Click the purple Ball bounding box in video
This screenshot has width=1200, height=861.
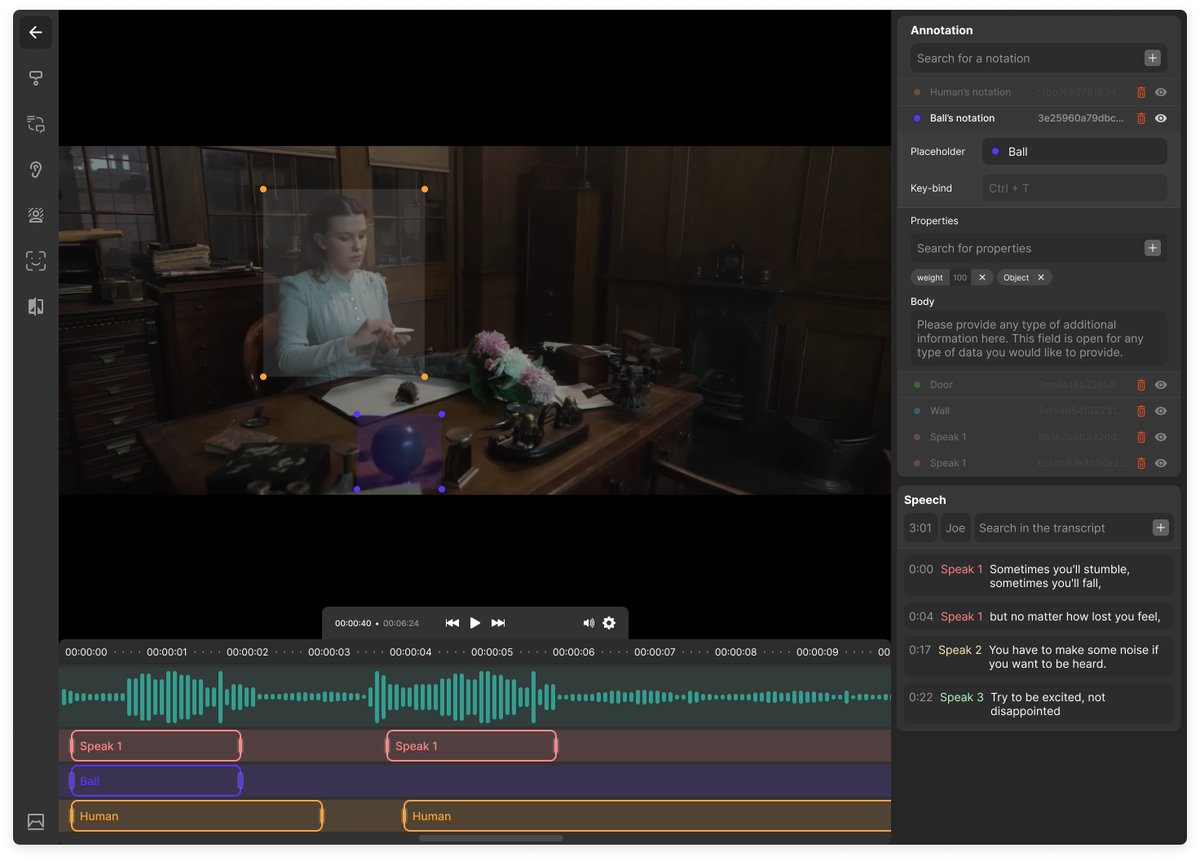pos(399,452)
